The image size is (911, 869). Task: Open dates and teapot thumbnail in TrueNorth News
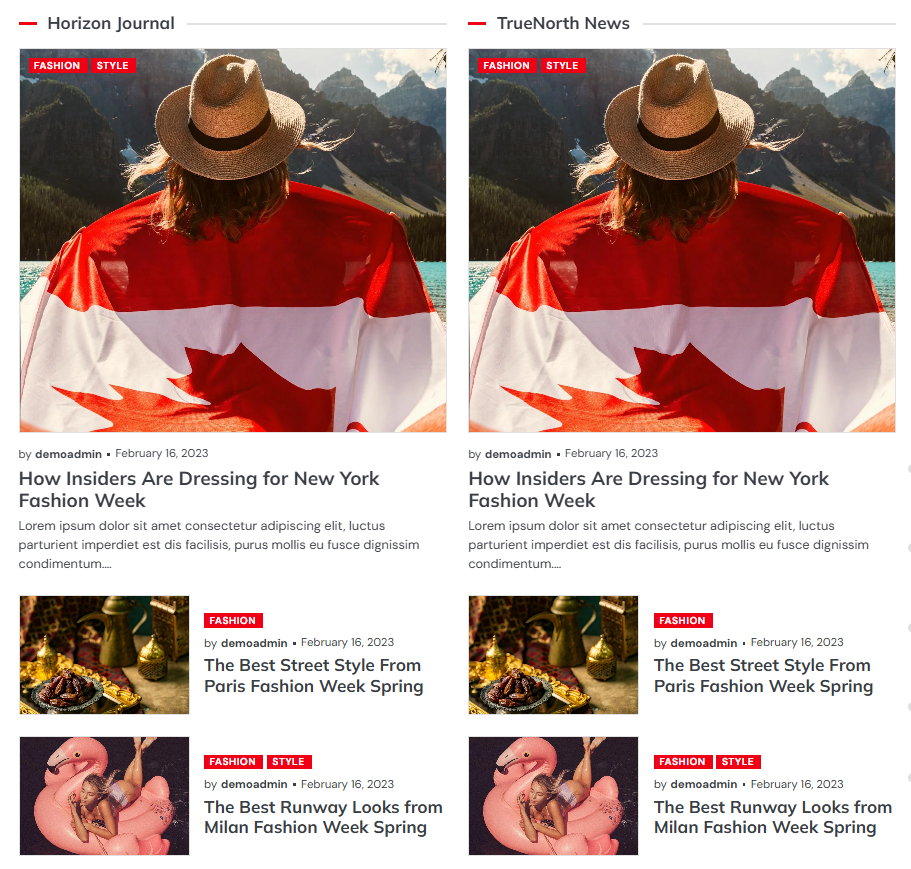[x=554, y=655]
